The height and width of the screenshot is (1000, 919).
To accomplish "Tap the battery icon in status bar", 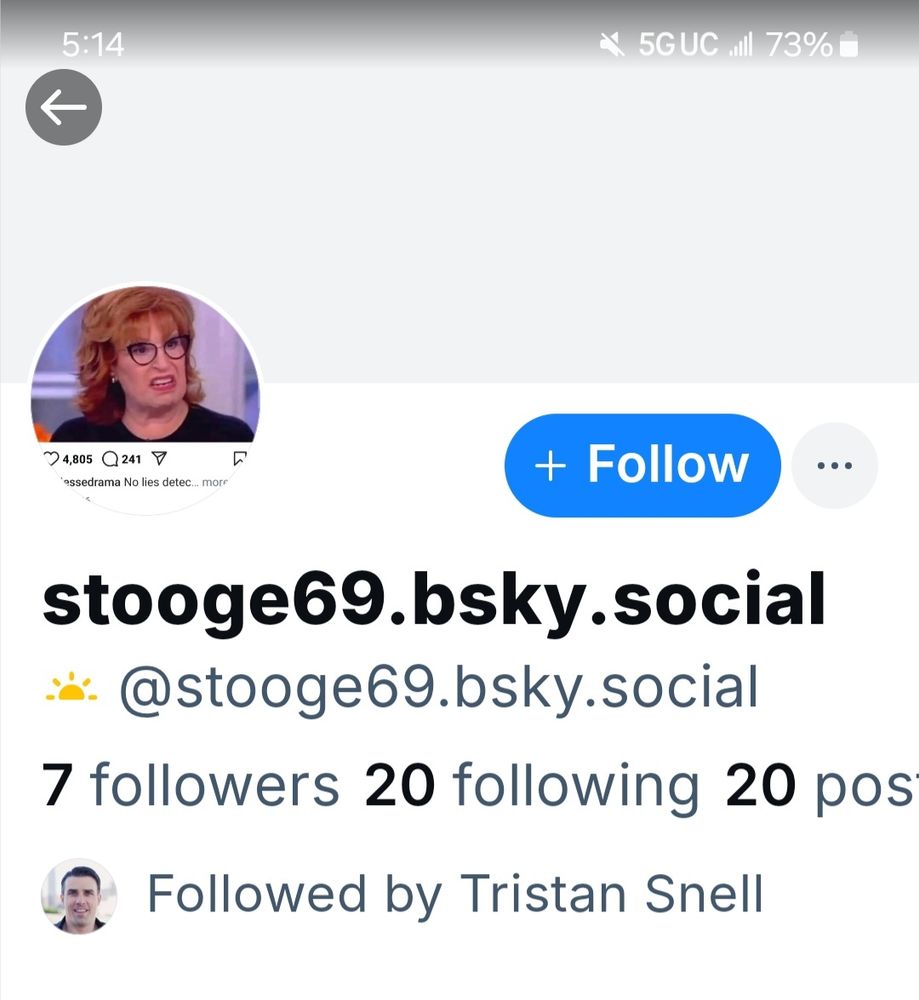I will tap(849, 45).
